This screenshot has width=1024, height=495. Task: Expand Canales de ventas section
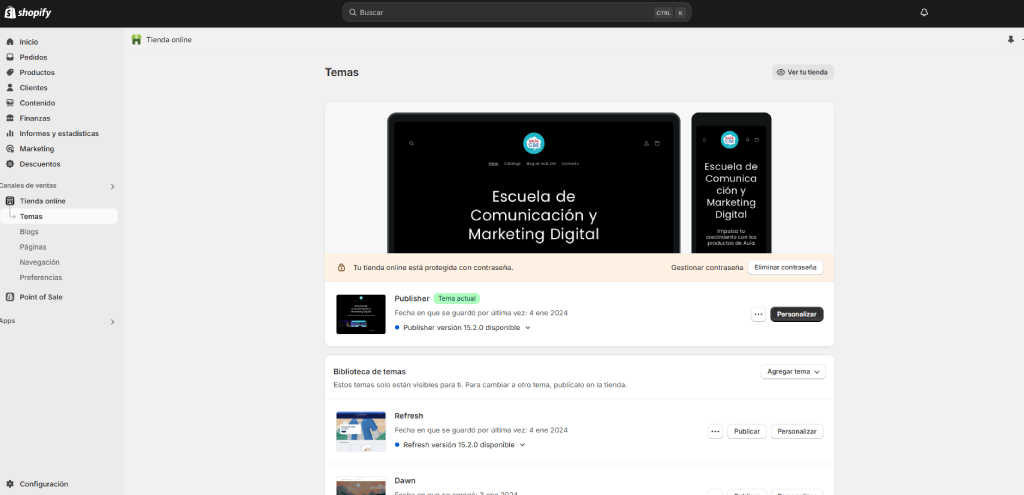click(112, 187)
